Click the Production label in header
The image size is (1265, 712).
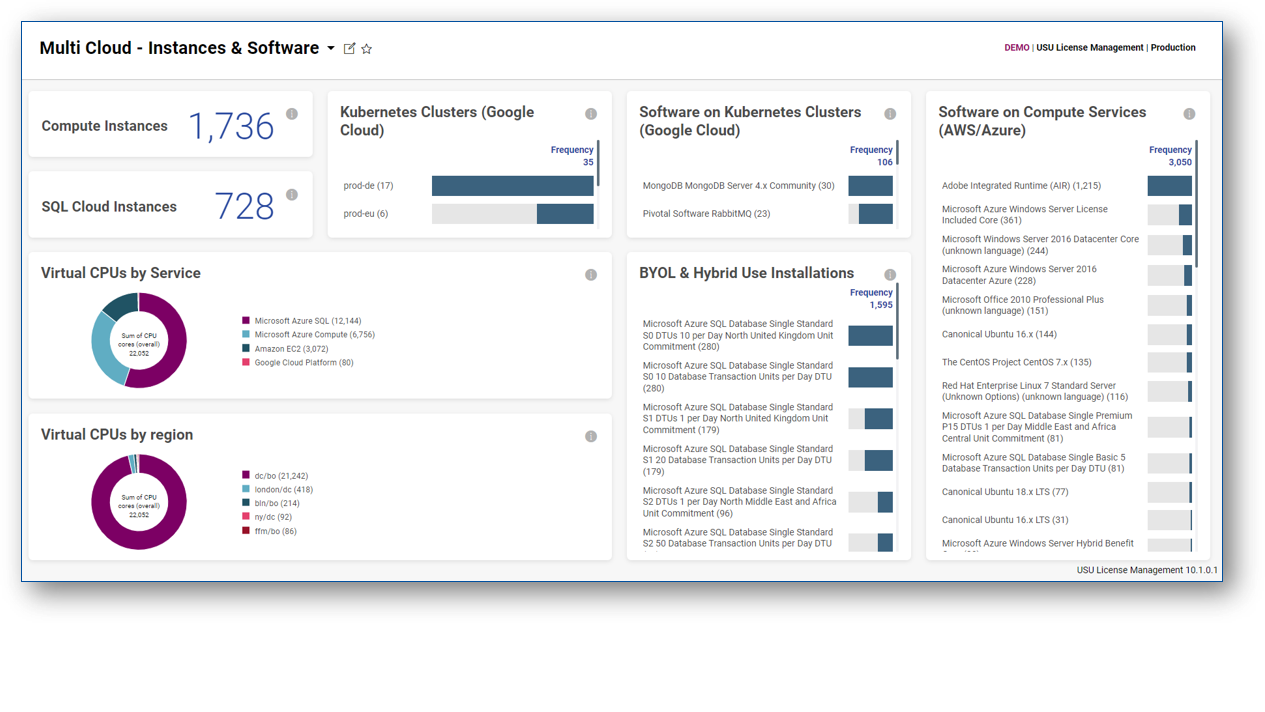[1173, 48]
